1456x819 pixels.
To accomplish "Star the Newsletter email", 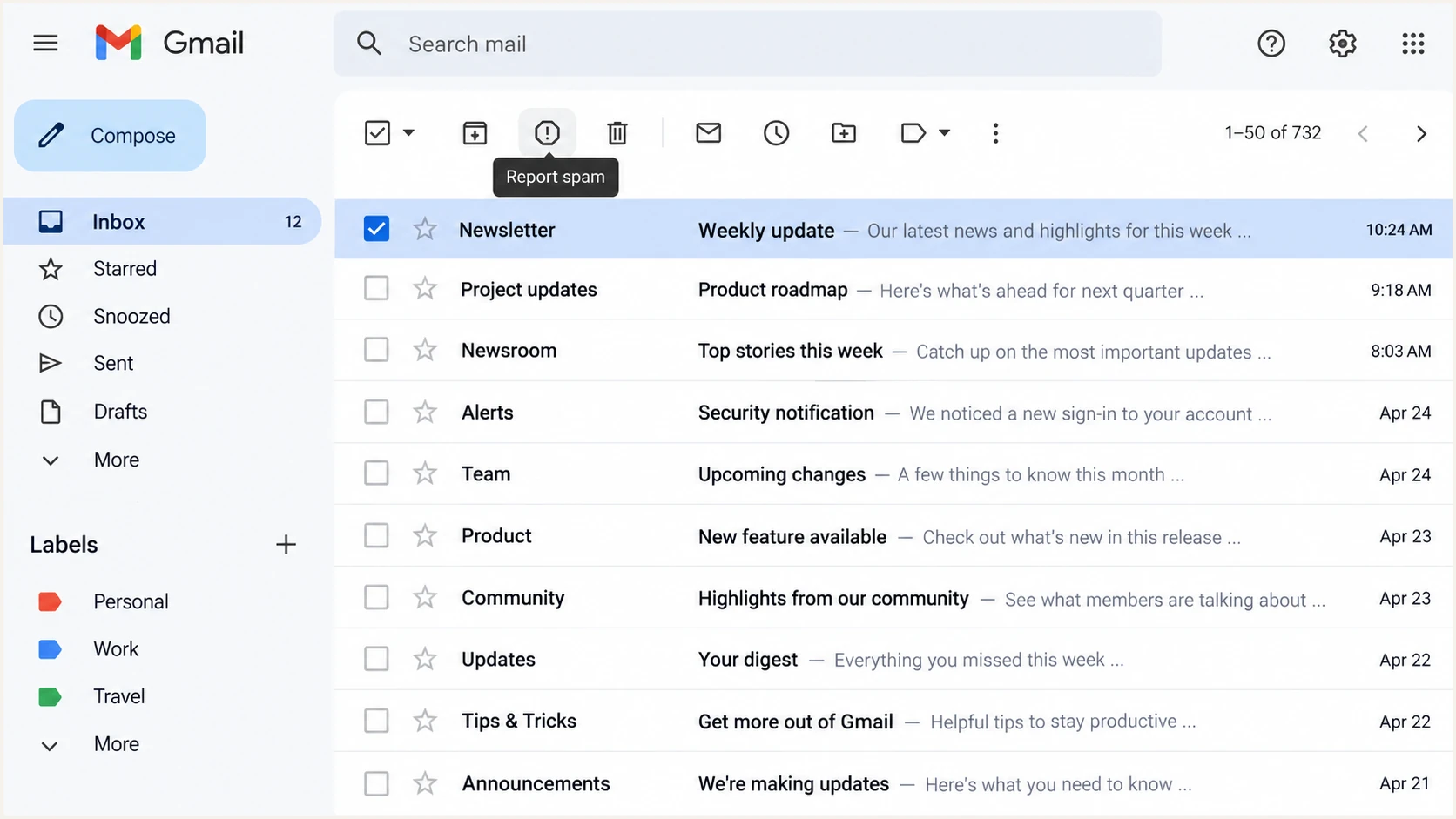I will pos(425,230).
